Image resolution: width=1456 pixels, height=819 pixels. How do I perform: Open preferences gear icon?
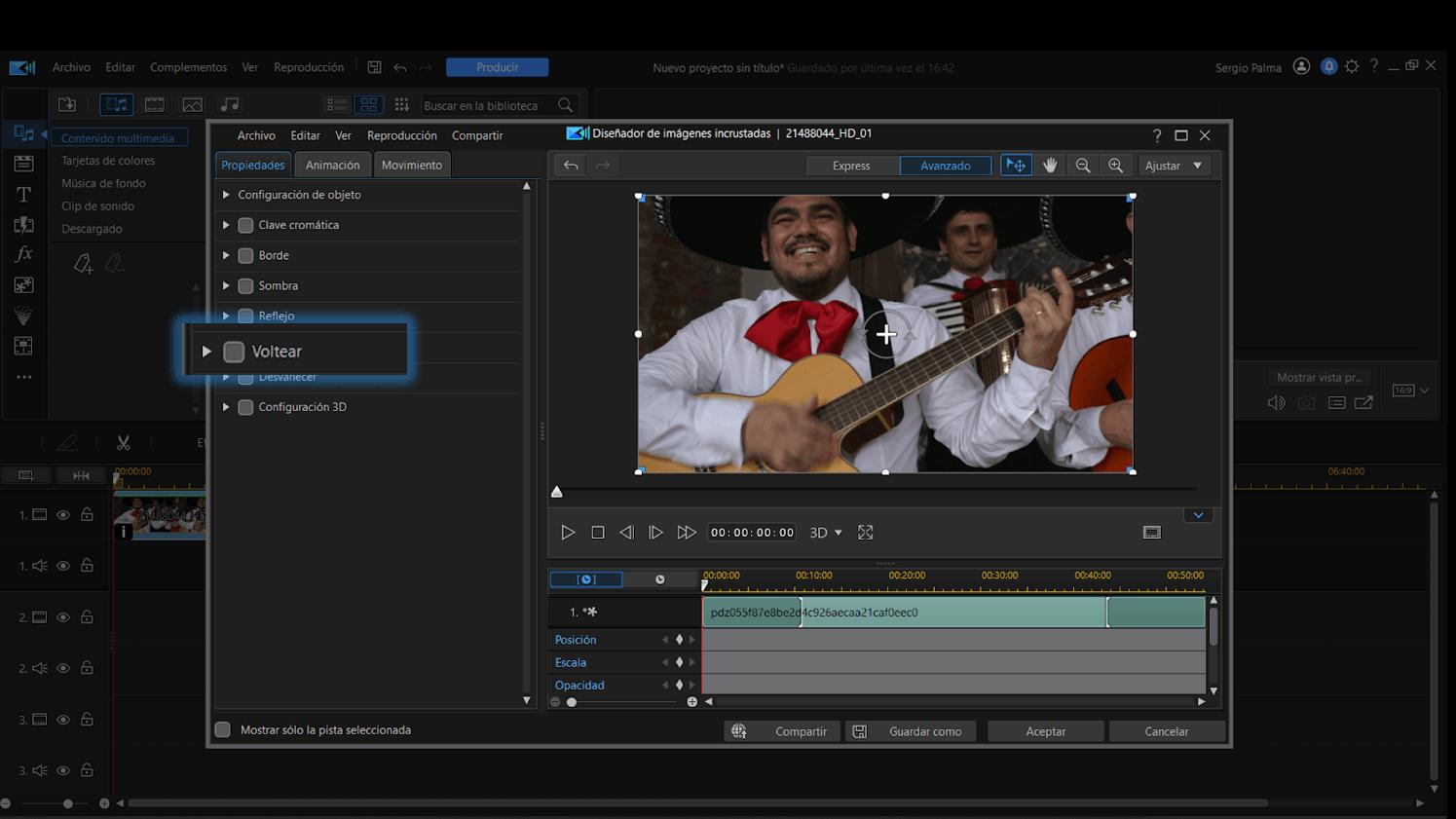click(x=1352, y=66)
